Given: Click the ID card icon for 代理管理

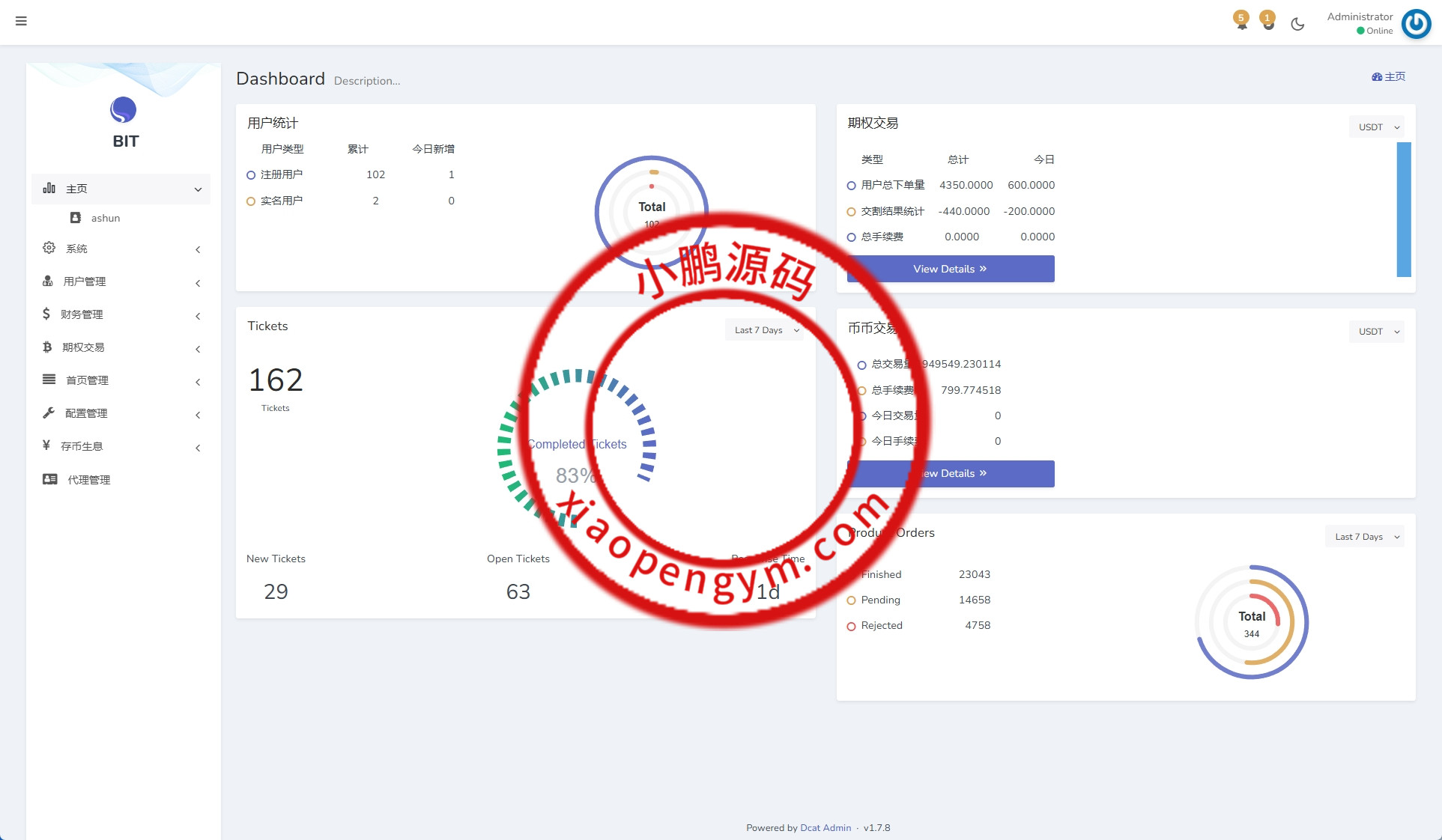Looking at the screenshot, I should (50, 479).
